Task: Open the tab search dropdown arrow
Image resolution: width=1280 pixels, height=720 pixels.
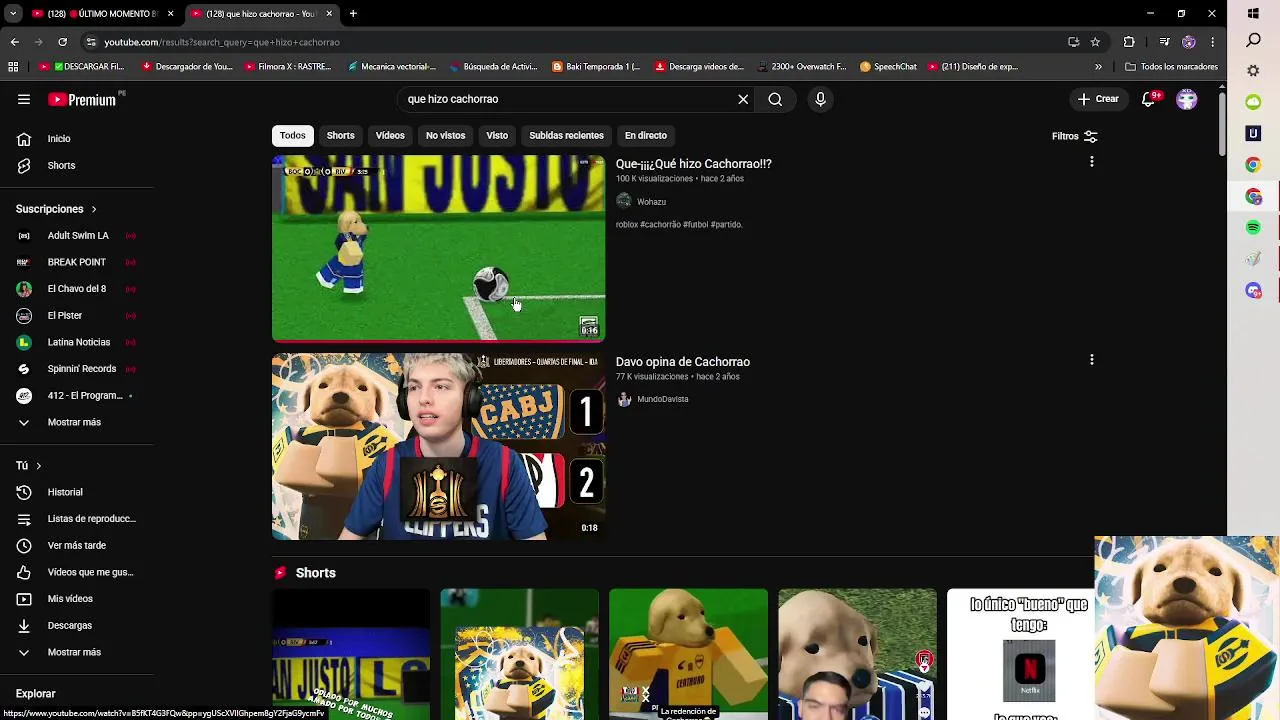Action: tap(13, 14)
